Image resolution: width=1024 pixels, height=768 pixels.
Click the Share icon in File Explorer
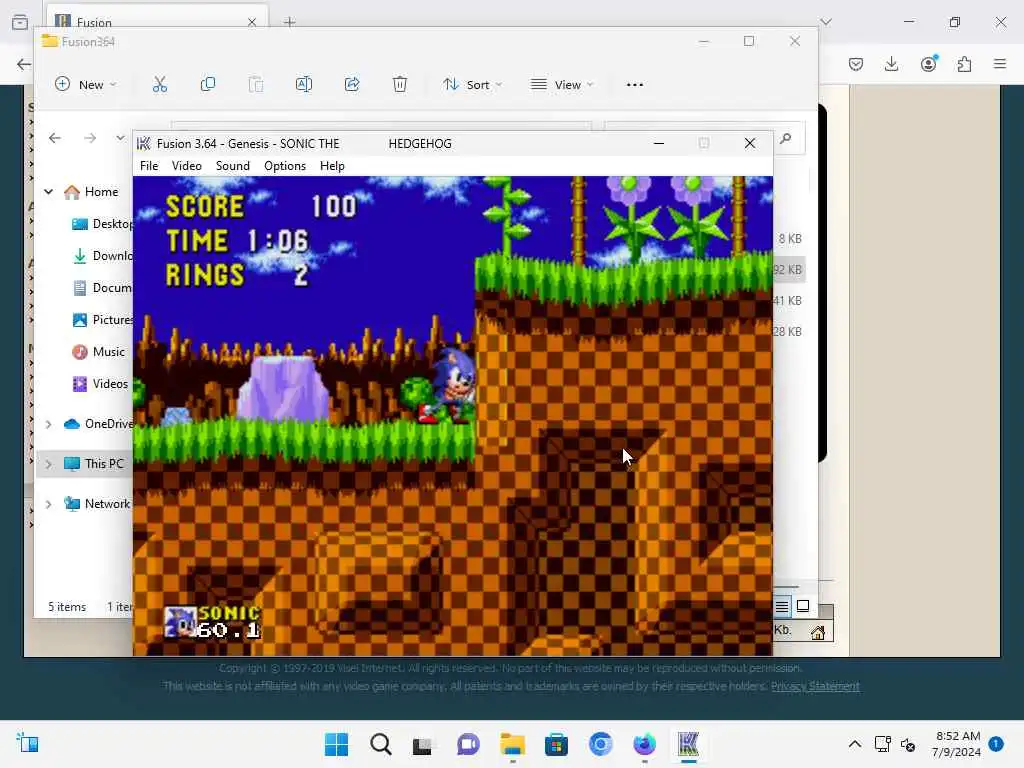[x=352, y=84]
